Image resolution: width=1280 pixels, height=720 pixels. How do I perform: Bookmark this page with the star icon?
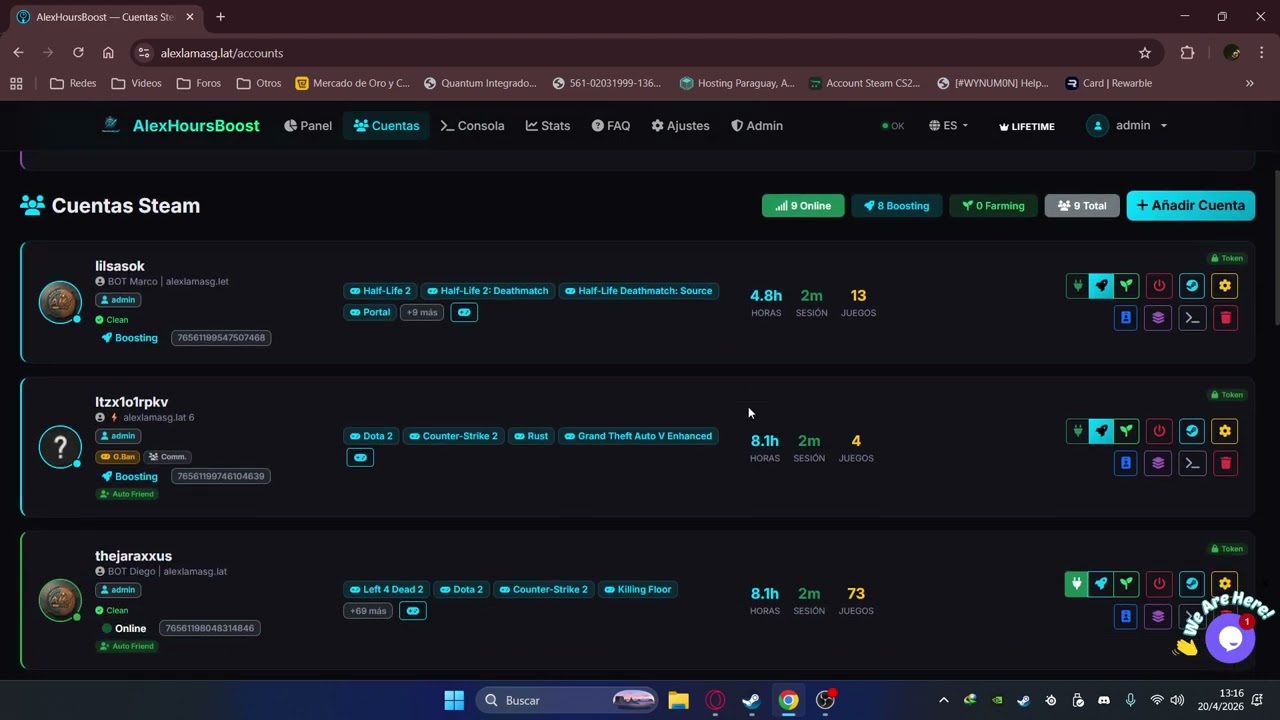pyautogui.click(x=1145, y=53)
